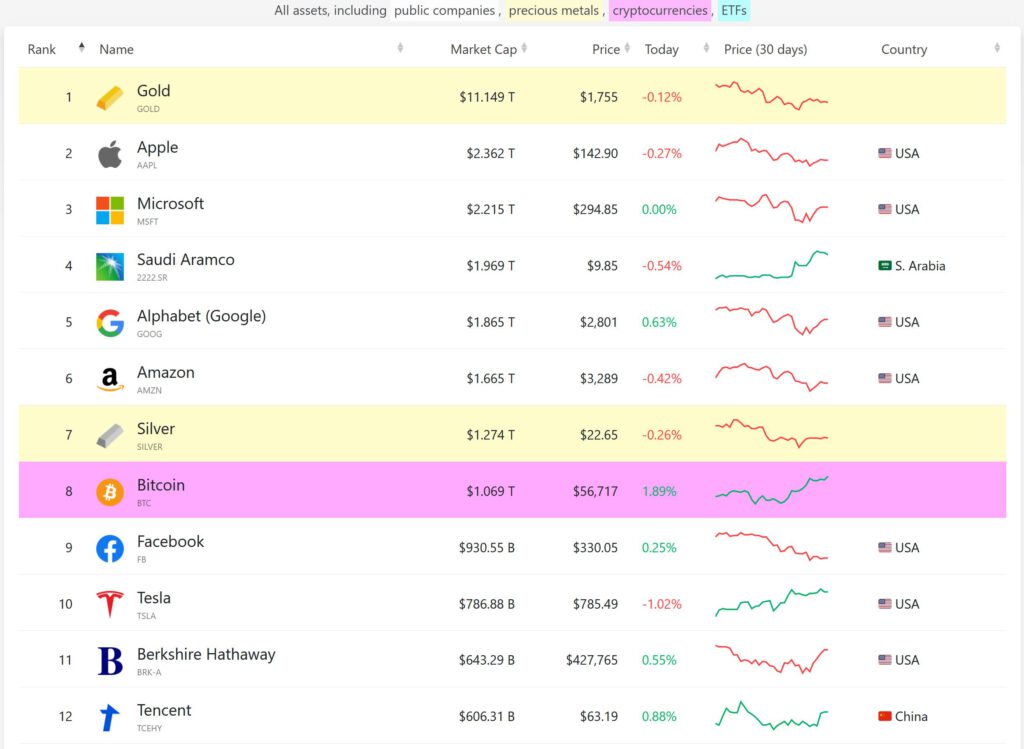The height and width of the screenshot is (749, 1024).
Task: Click the USA flag in Microsoft row
Action: (885, 210)
